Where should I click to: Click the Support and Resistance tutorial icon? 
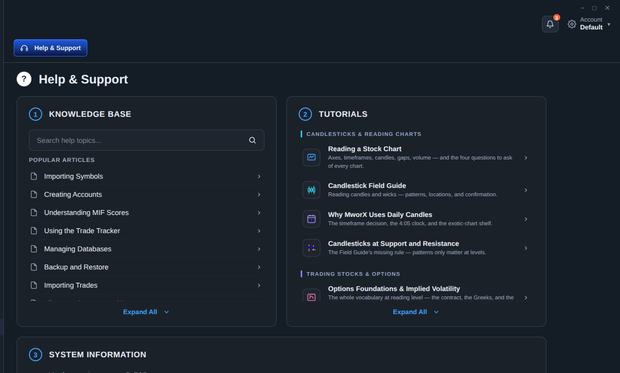point(312,248)
